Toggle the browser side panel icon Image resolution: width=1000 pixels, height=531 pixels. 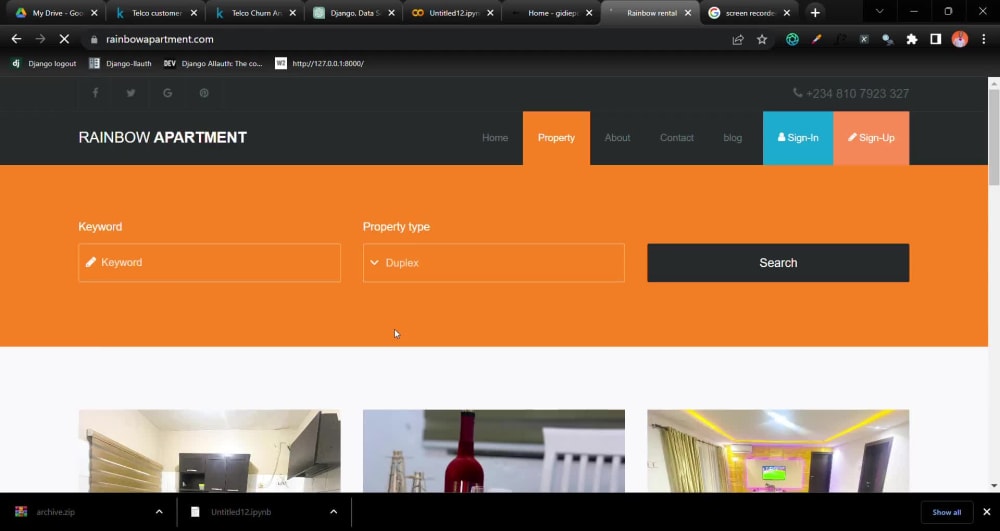pyautogui.click(x=936, y=40)
